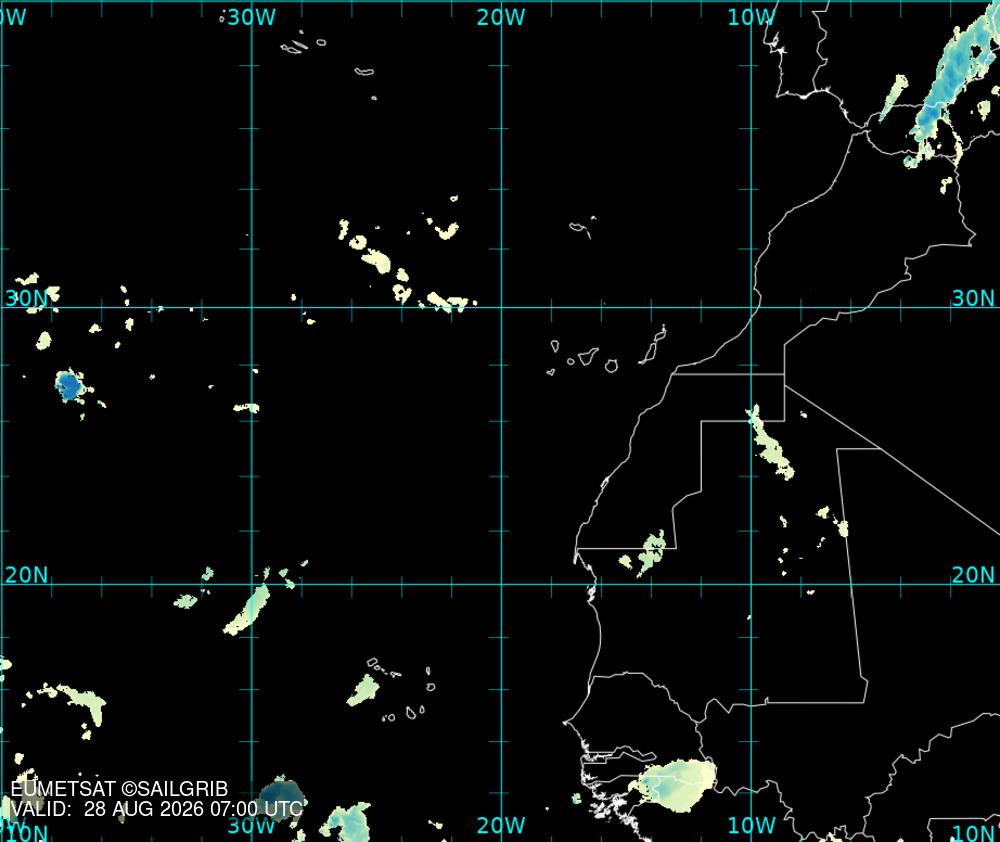
Task: Click the 30N latitude label on right
Action: (x=973, y=298)
